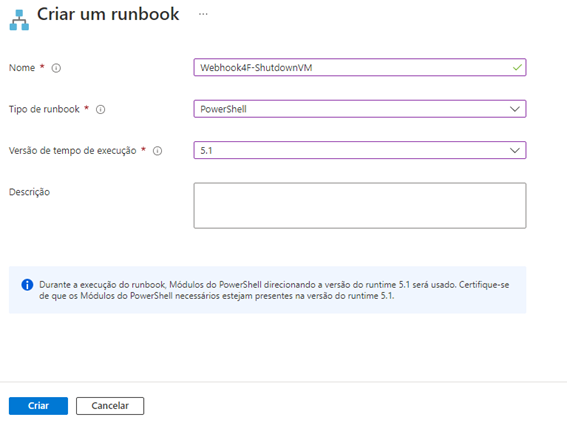The height and width of the screenshot is (423, 567).
Task: Click the runbook hierarchy icon beside the title
Action: pyautogui.click(x=19, y=20)
